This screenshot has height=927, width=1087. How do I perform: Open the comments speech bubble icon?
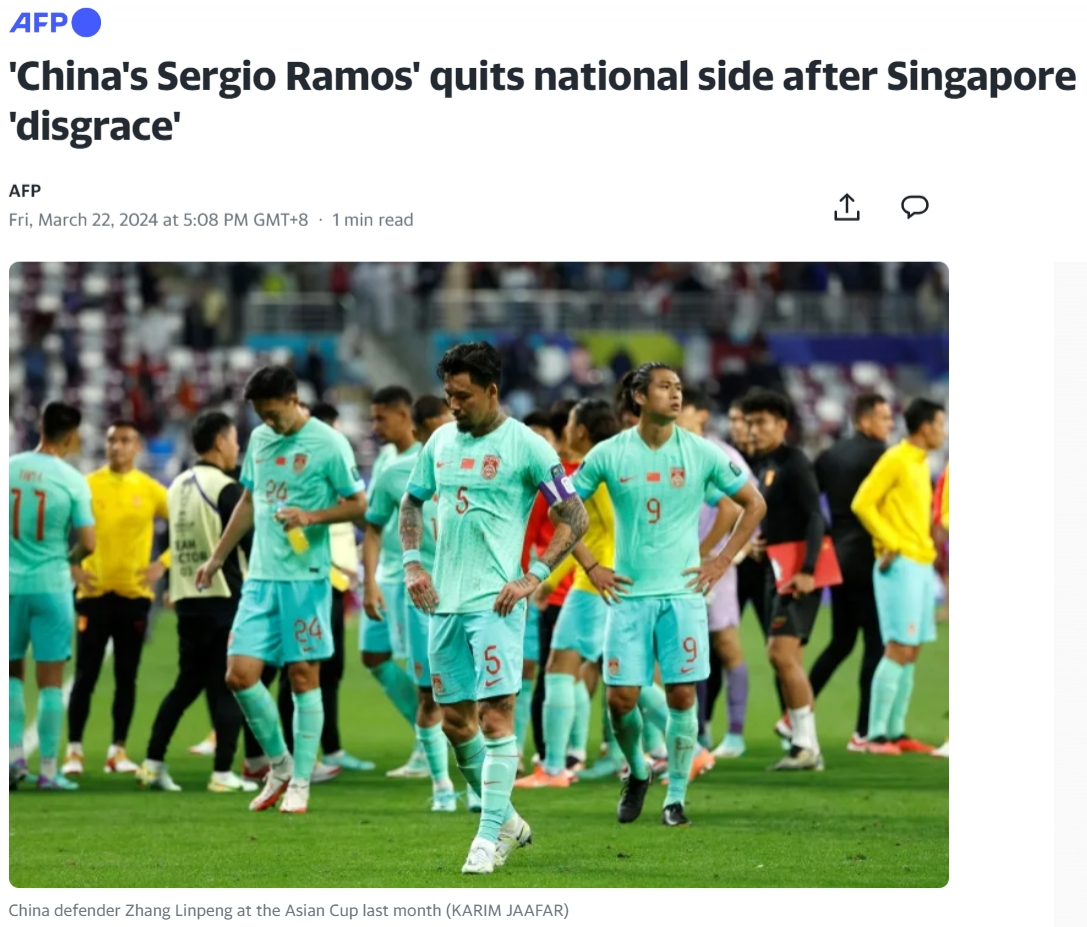coord(914,207)
